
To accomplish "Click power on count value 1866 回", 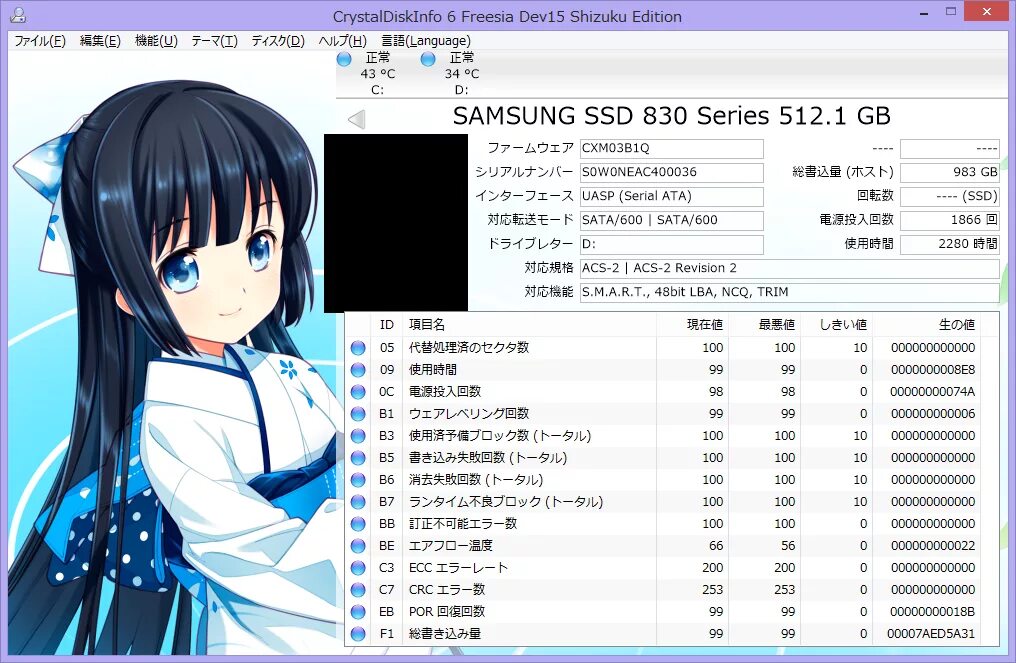I will click(949, 220).
